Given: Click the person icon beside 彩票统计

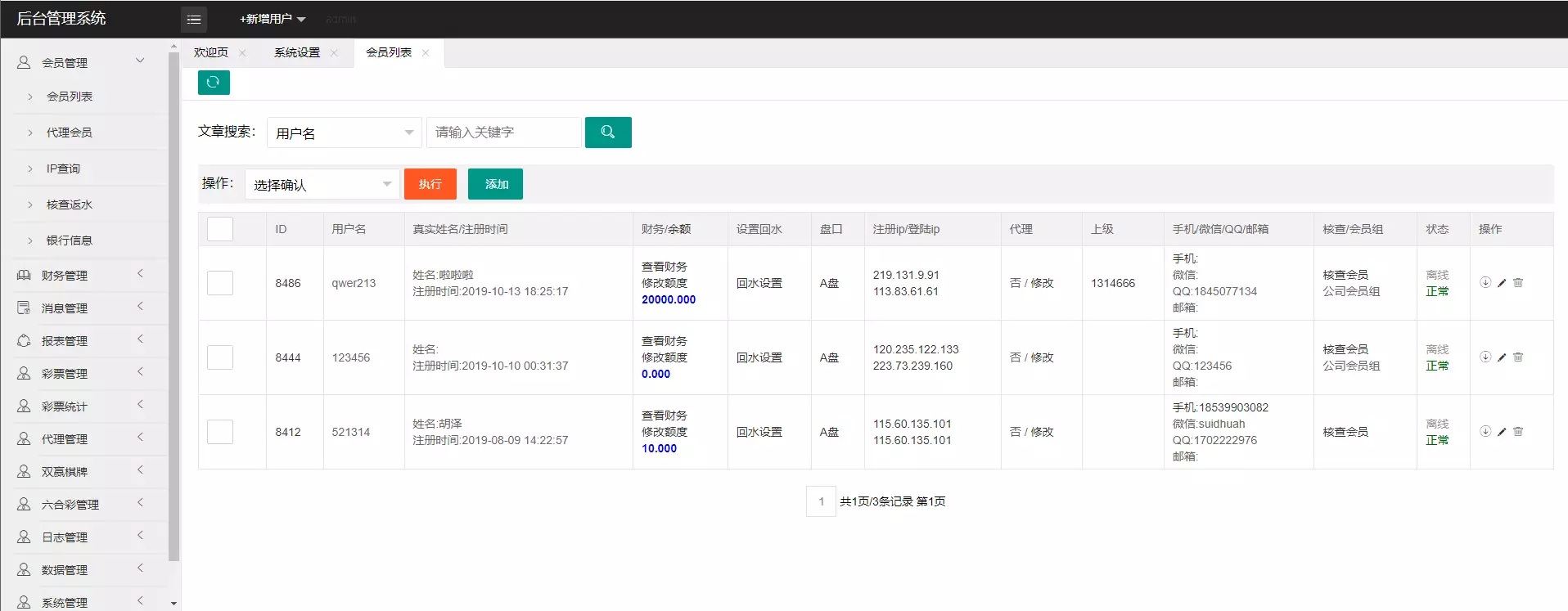Looking at the screenshot, I should click(25, 407).
